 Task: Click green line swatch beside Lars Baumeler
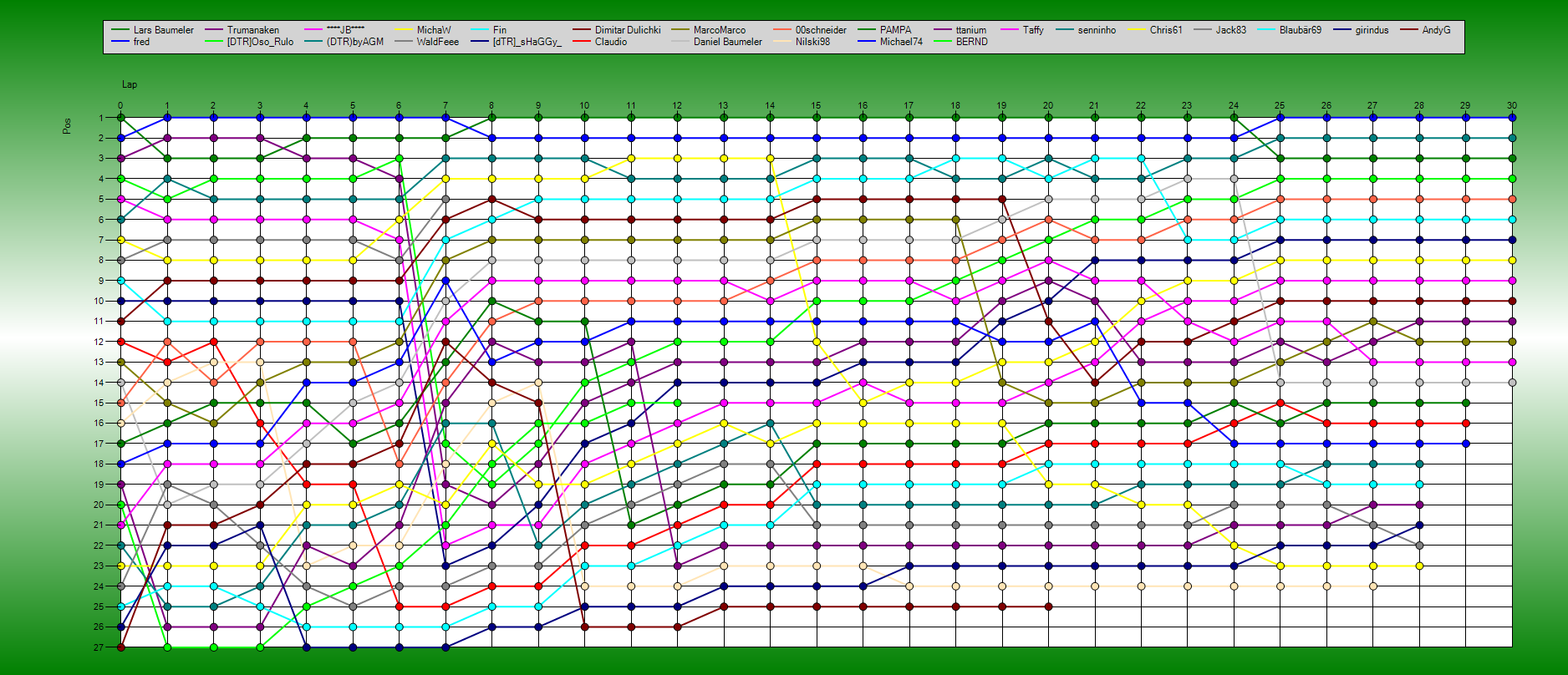120,30
